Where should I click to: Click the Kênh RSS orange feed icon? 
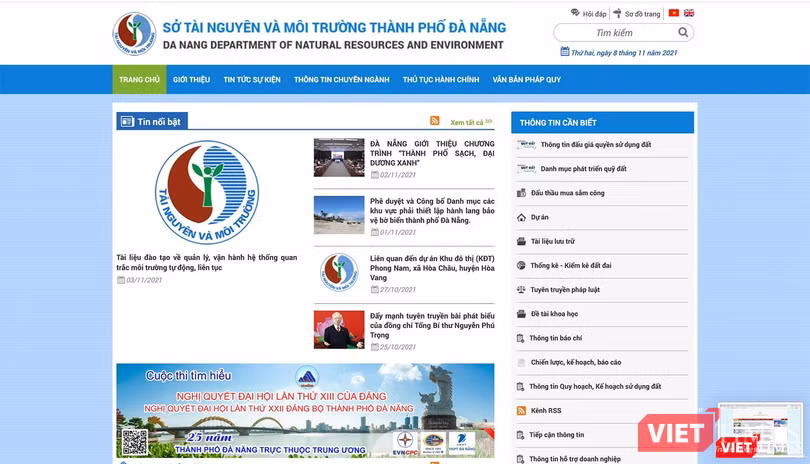click(521, 410)
